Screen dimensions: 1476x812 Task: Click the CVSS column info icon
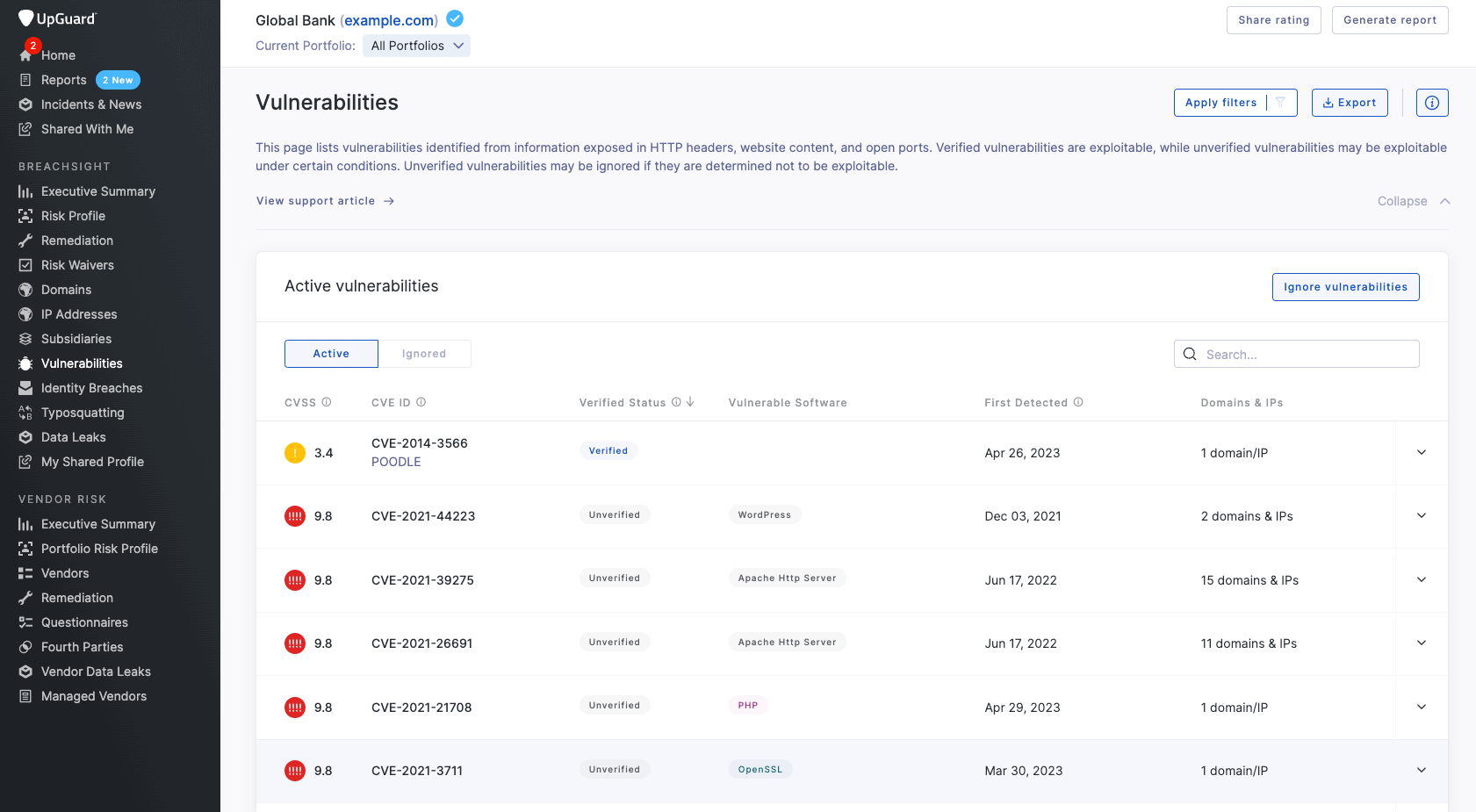(x=327, y=402)
